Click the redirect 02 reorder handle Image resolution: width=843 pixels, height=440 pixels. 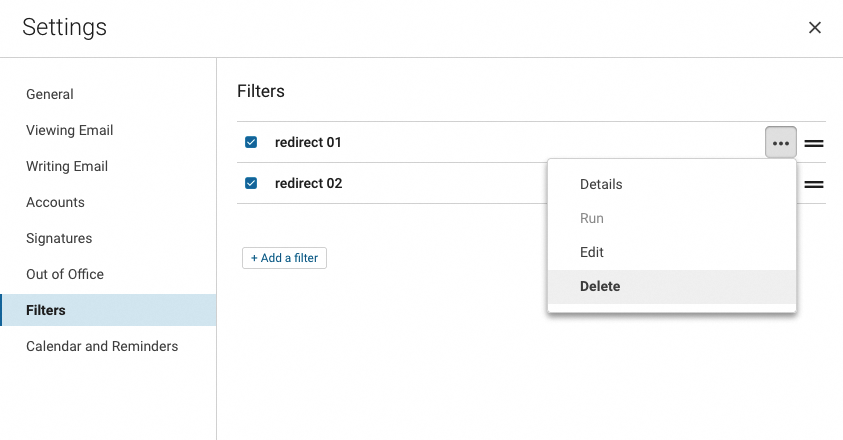[x=814, y=184]
